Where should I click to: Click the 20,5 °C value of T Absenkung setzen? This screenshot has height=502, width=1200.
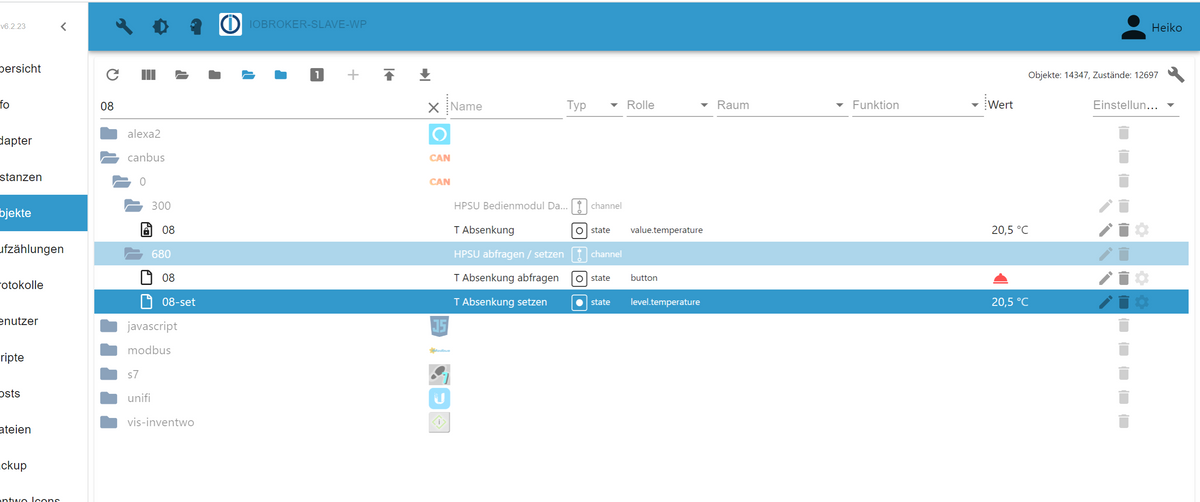coord(1009,302)
